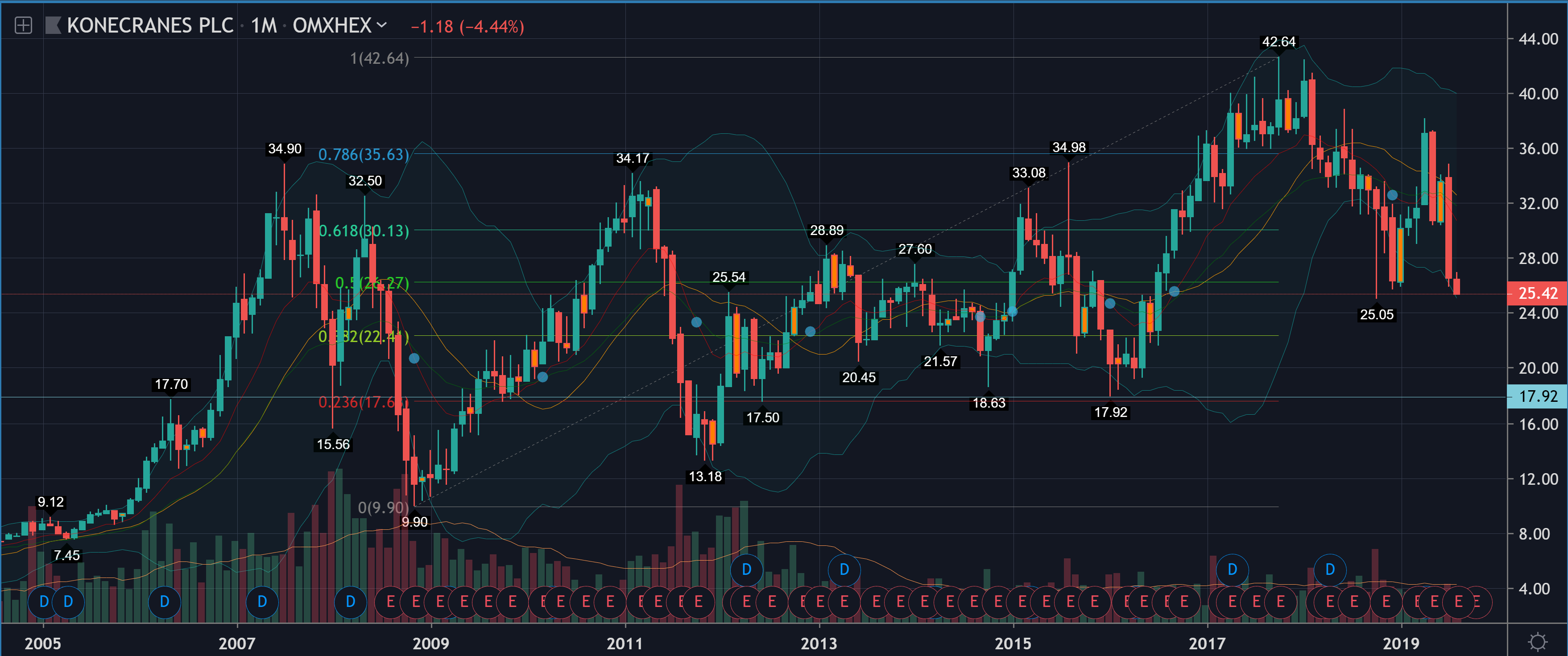Click the 0.618(30.13) Fibonacci level label

click(x=364, y=231)
